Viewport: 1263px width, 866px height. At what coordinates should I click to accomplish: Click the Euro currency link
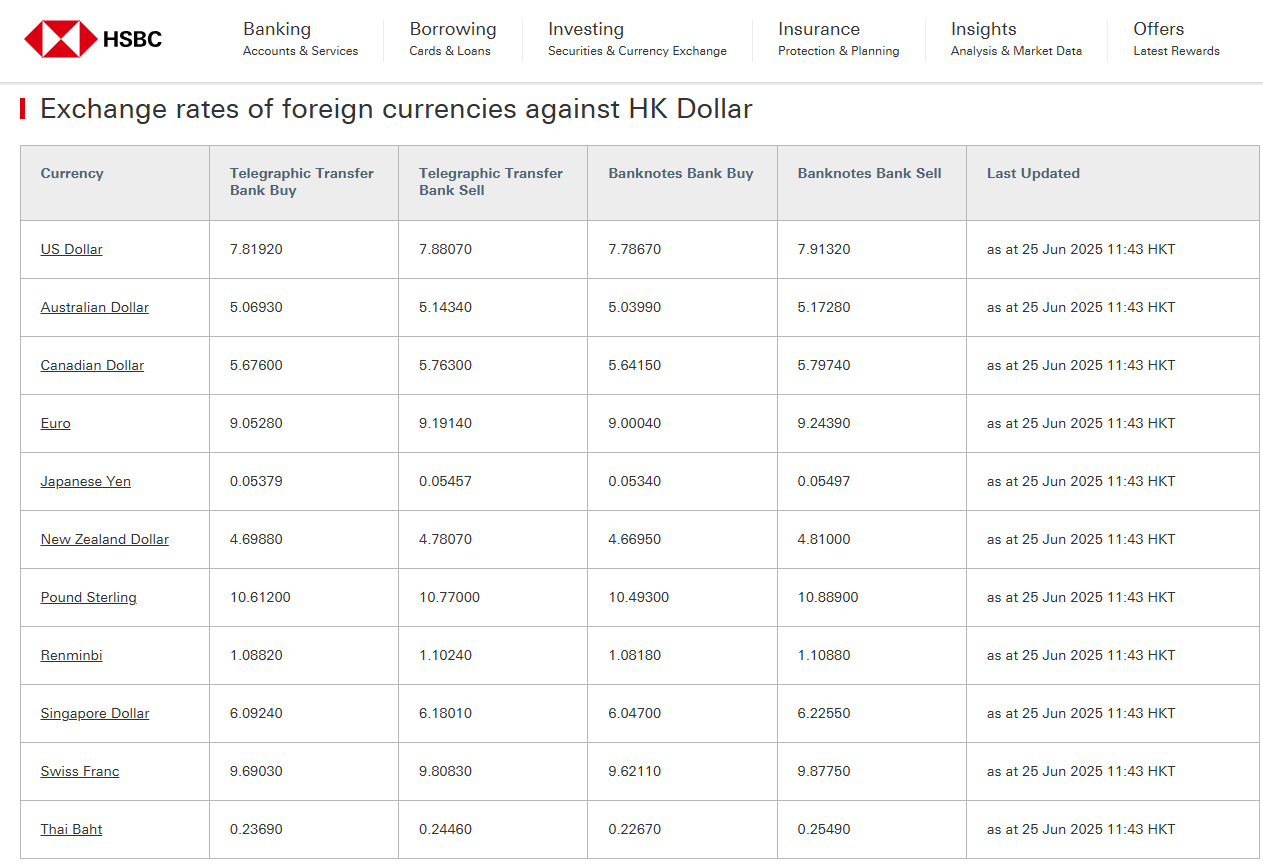[x=56, y=423]
